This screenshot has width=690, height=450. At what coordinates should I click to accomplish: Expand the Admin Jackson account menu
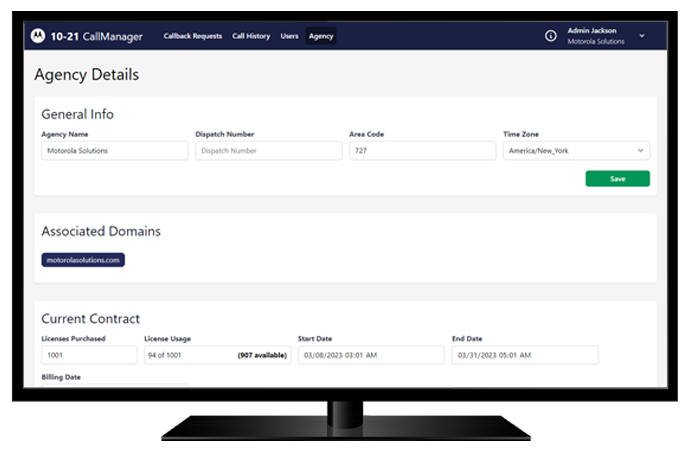pyautogui.click(x=641, y=36)
